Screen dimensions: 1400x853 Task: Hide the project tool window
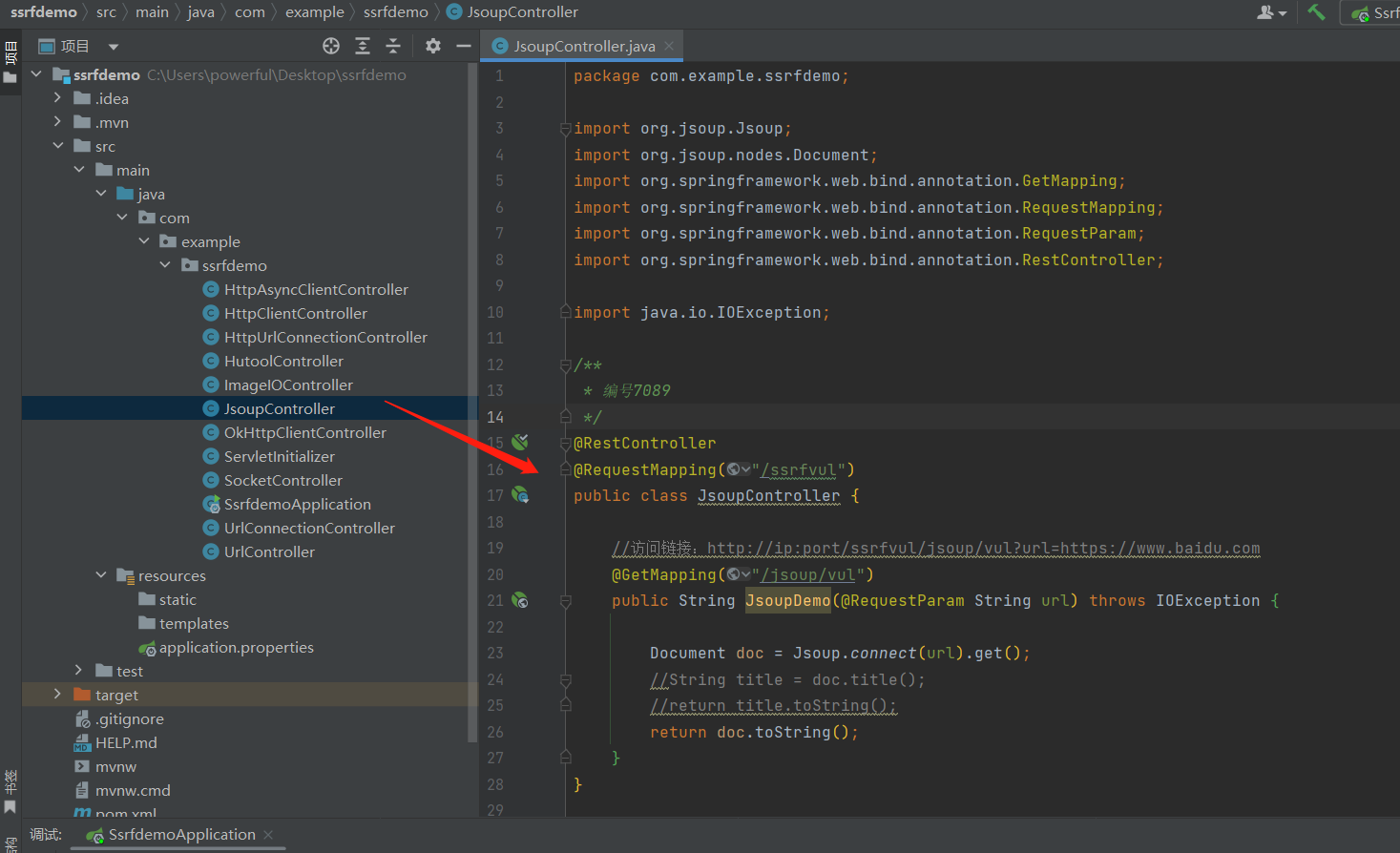pyautogui.click(x=464, y=46)
